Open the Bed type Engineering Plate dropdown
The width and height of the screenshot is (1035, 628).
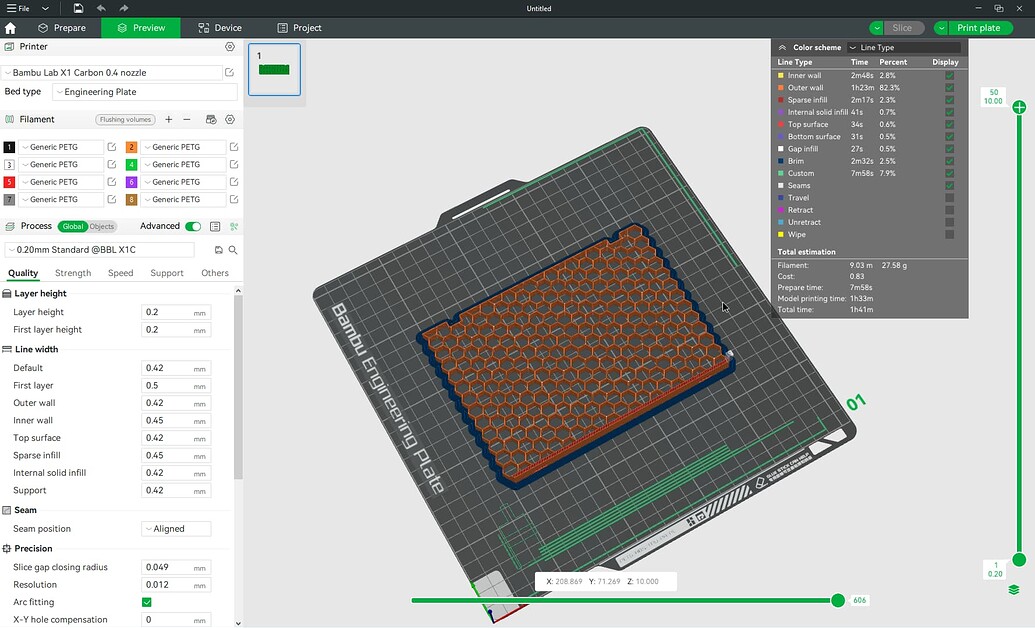[145, 92]
